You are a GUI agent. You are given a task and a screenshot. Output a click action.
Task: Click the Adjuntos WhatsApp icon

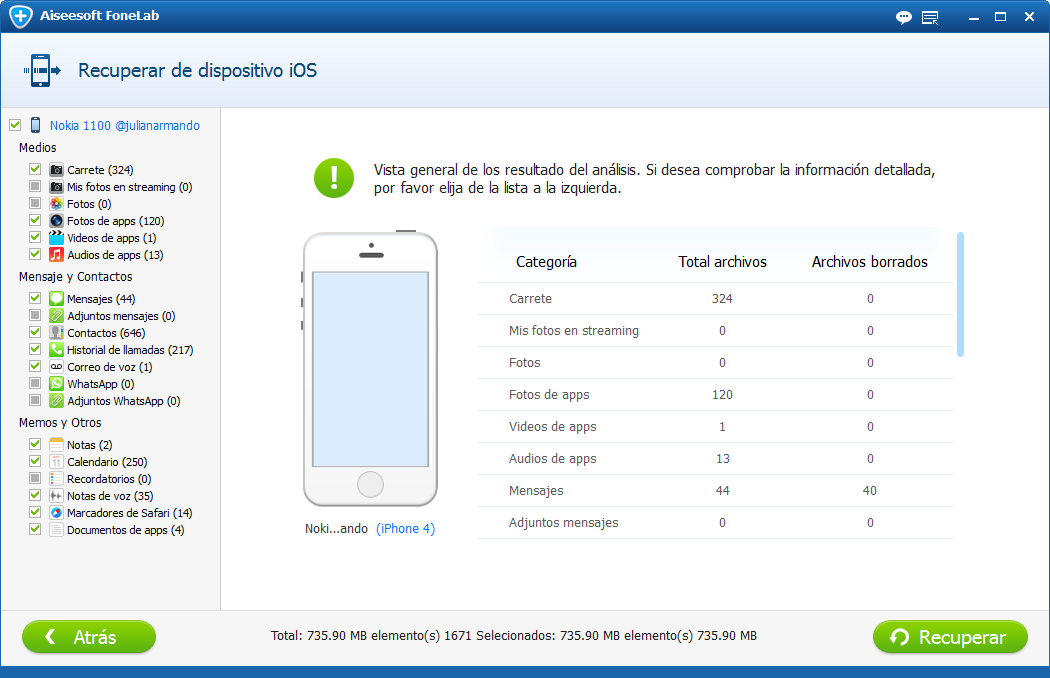(x=56, y=401)
